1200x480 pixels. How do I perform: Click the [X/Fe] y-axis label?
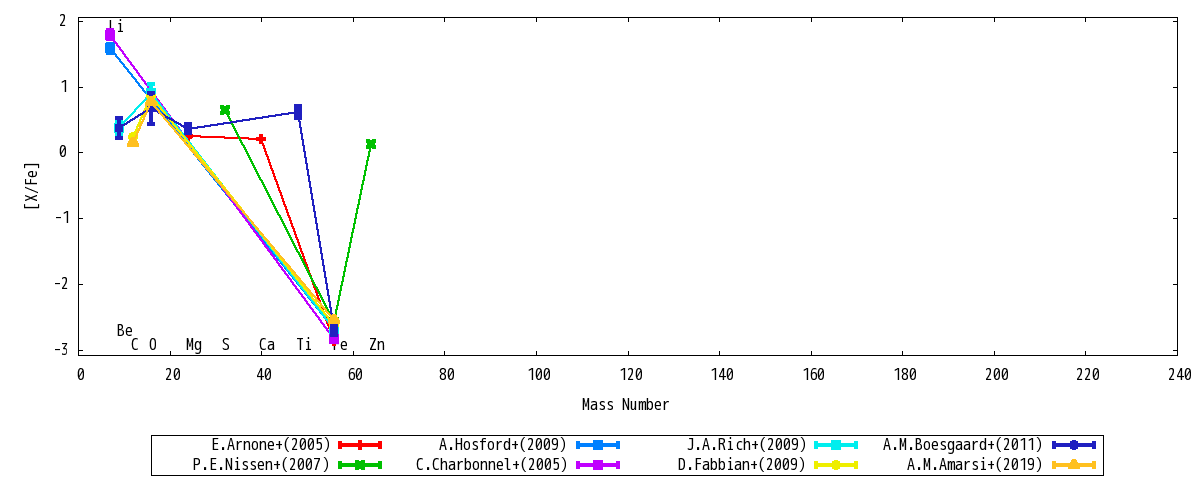[x=32, y=185]
